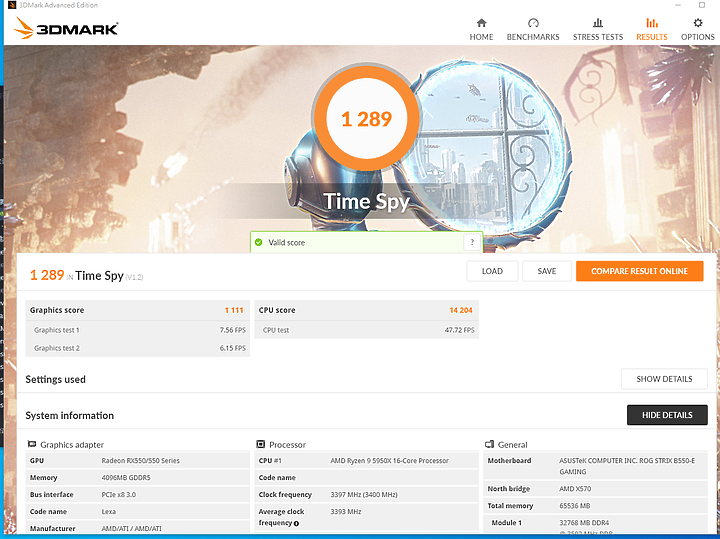
Task: Click the PCIe x8 3.0 bus interface value
Action: [118, 494]
